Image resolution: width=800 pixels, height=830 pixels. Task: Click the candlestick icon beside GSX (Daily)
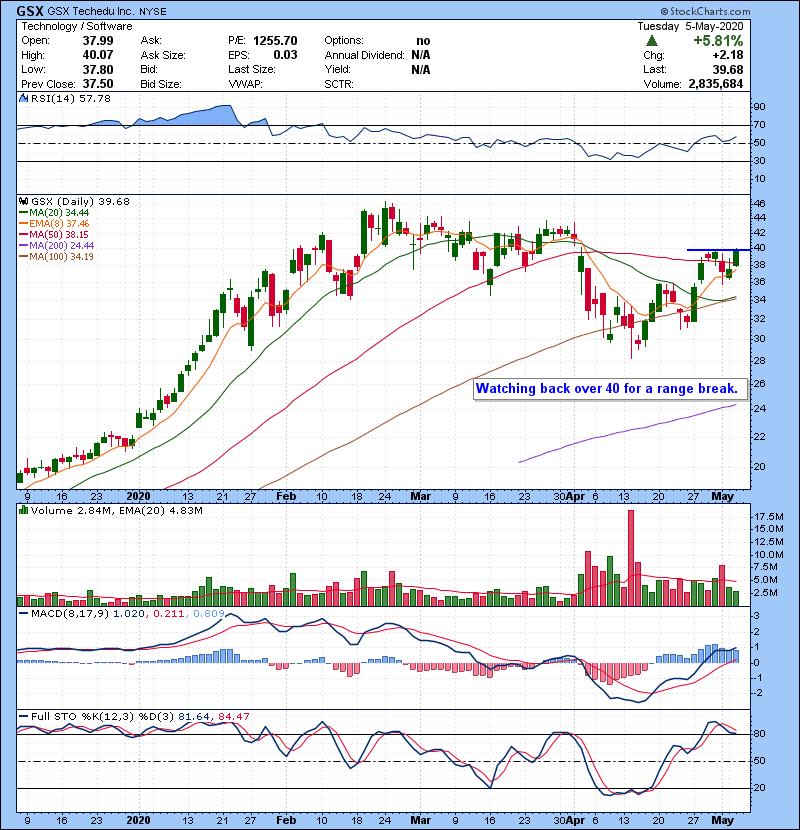click(x=23, y=202)
